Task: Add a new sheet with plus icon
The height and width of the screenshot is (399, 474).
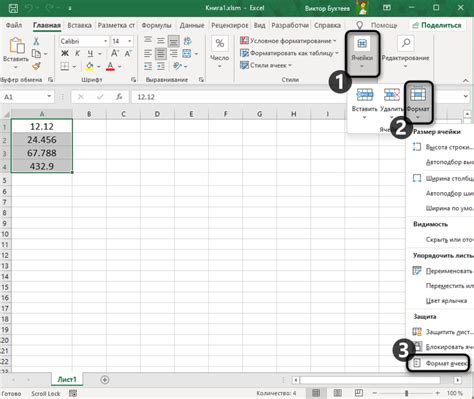Action: pos(105,380)
